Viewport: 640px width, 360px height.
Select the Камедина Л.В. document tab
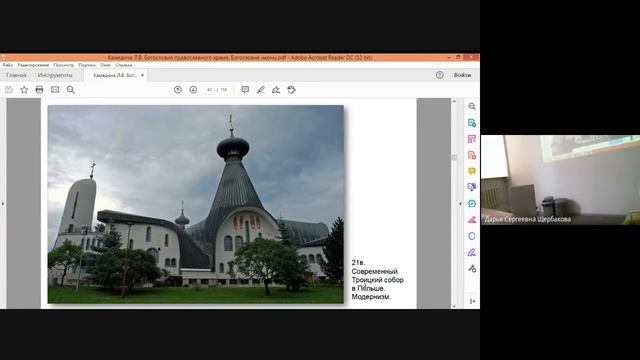point(115,75)
